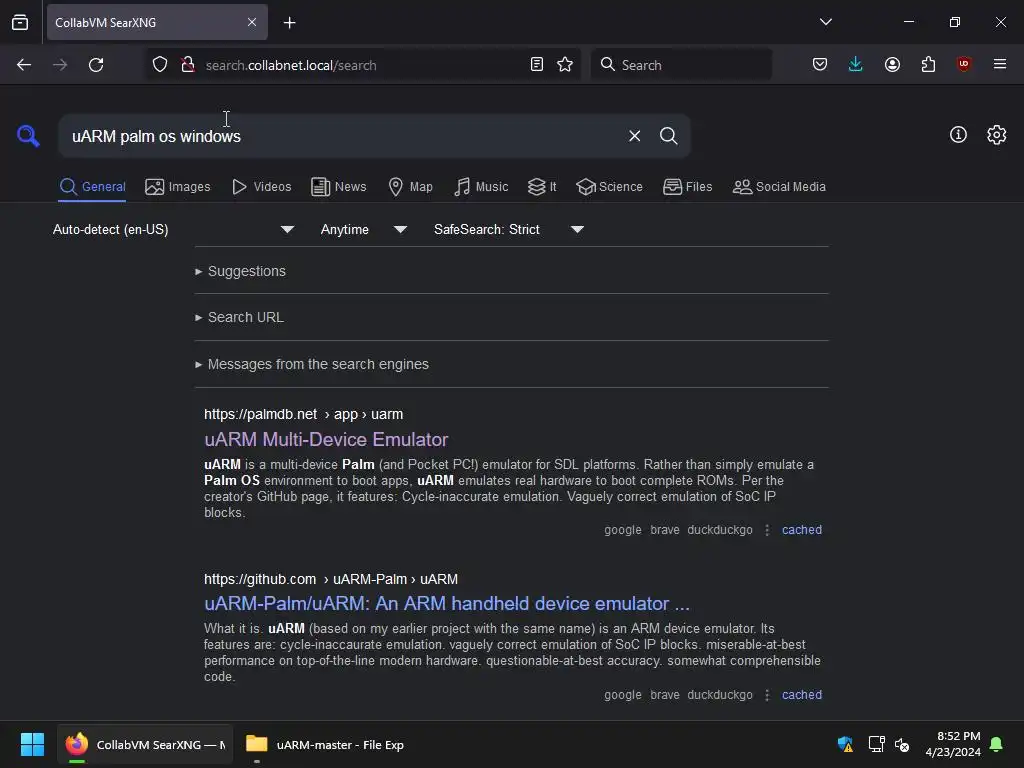Viewport: 1024px width, 768px height.
Task: Switch to uARM-master File Explorer in taskbar
Action: point(325,744)
